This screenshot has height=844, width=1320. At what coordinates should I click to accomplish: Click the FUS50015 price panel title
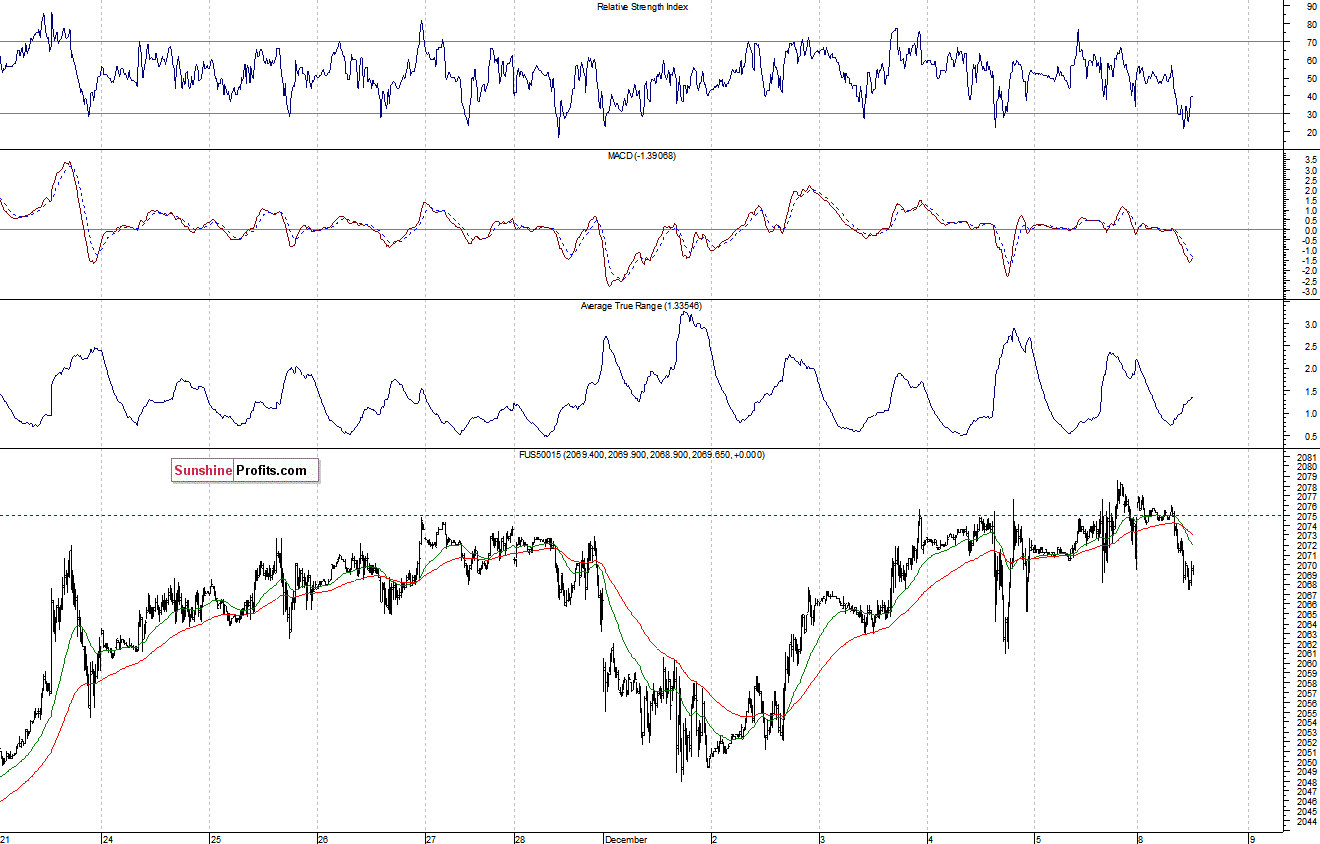pyautogui.click(x=643, y=454)
